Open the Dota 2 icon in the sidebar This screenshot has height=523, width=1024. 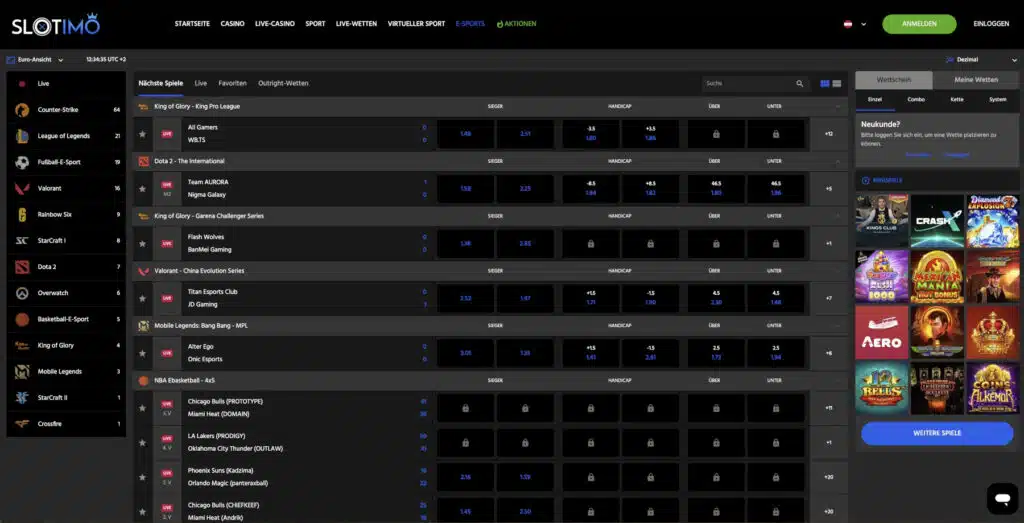click(22, 266)
